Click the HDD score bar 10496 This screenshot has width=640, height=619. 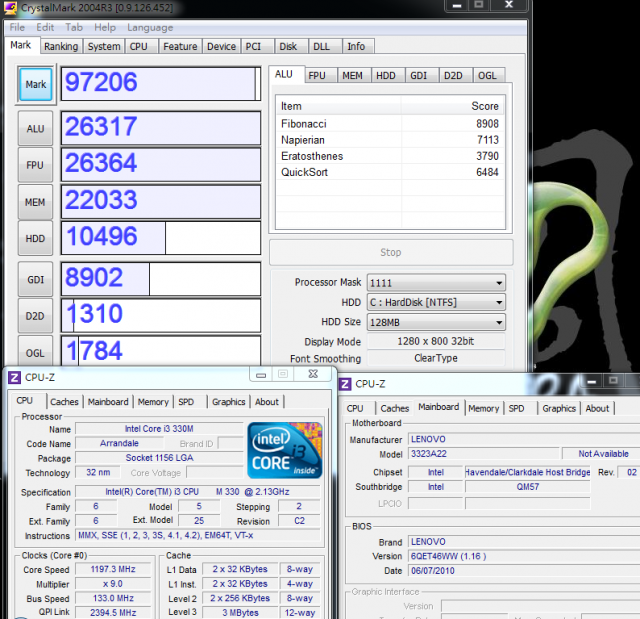(x=160, y=238)
